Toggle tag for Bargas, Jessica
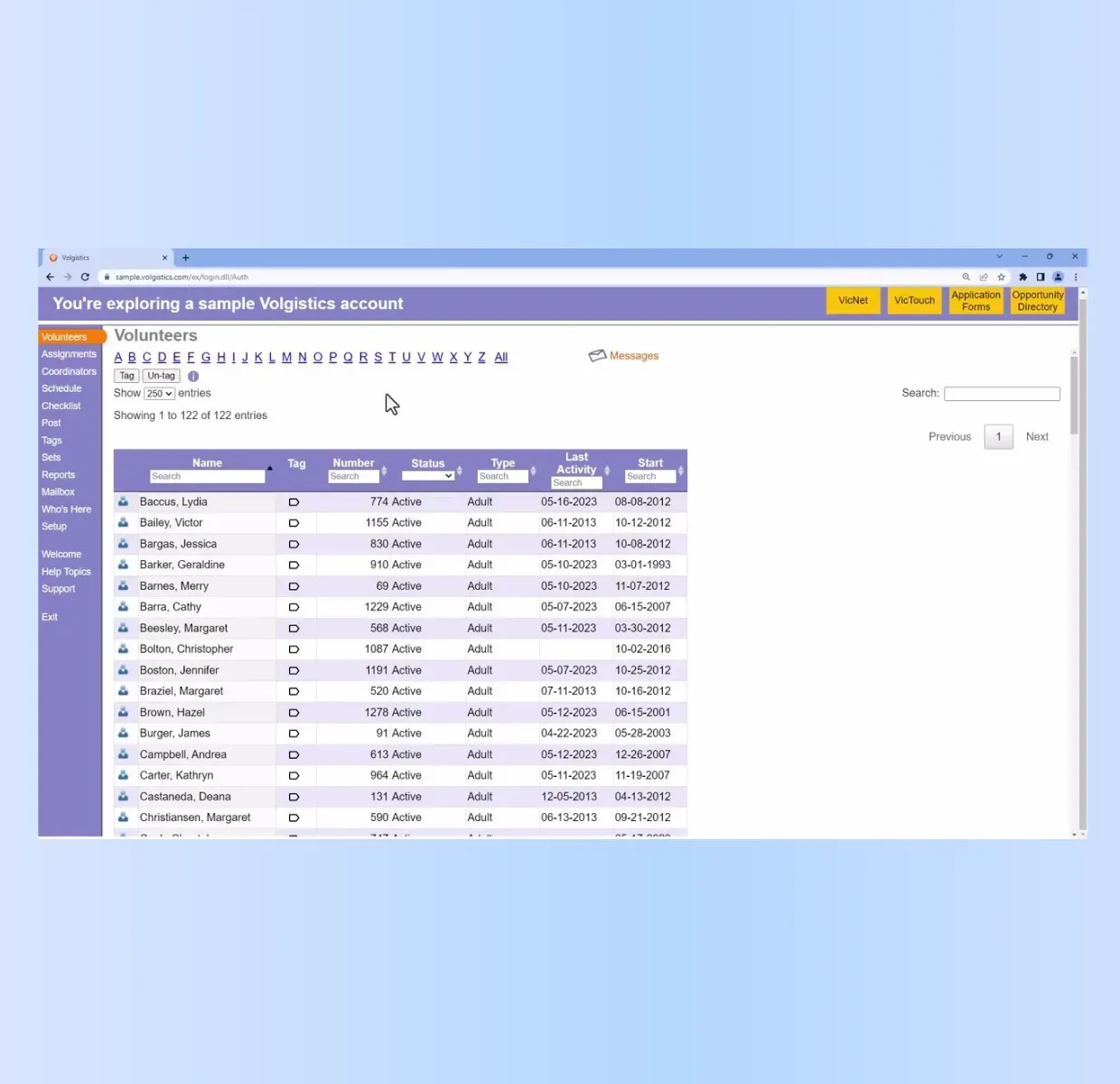Screen dimensions: 1120x1084 (x=294, y=545)
